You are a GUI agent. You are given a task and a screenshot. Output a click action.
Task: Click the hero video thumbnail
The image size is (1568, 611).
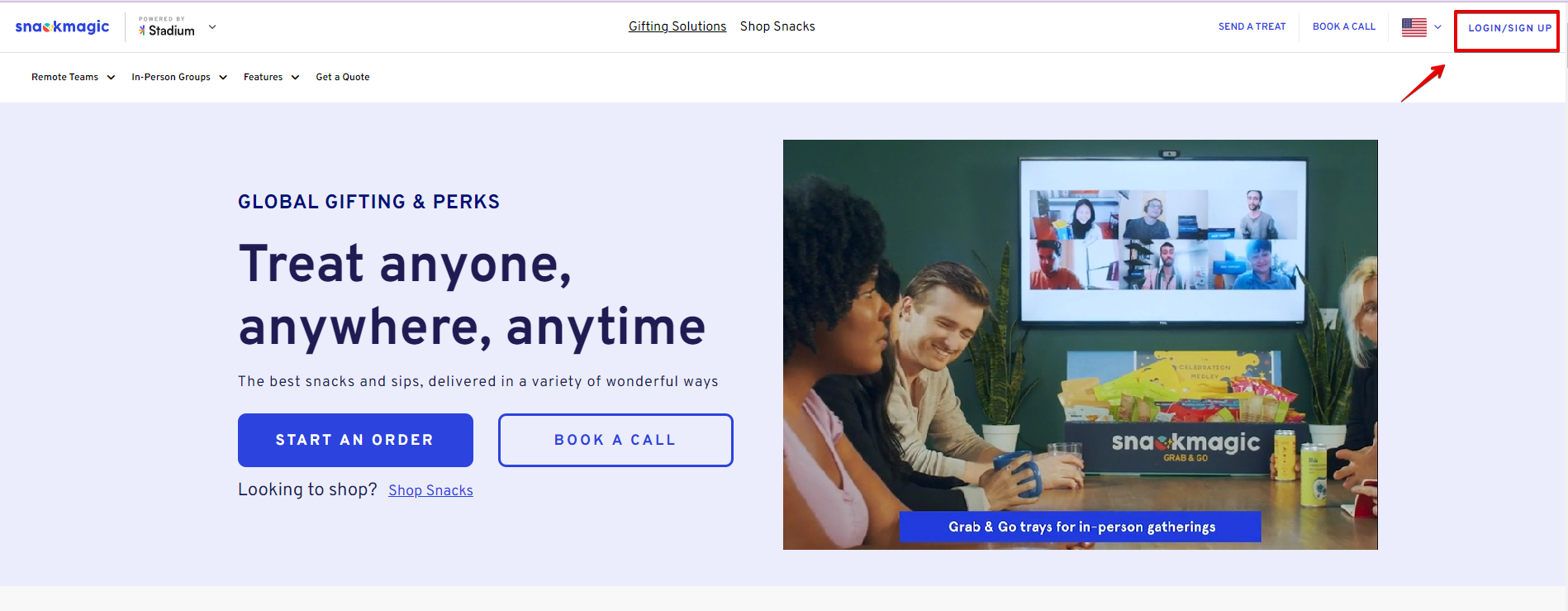click(1080, 345)
